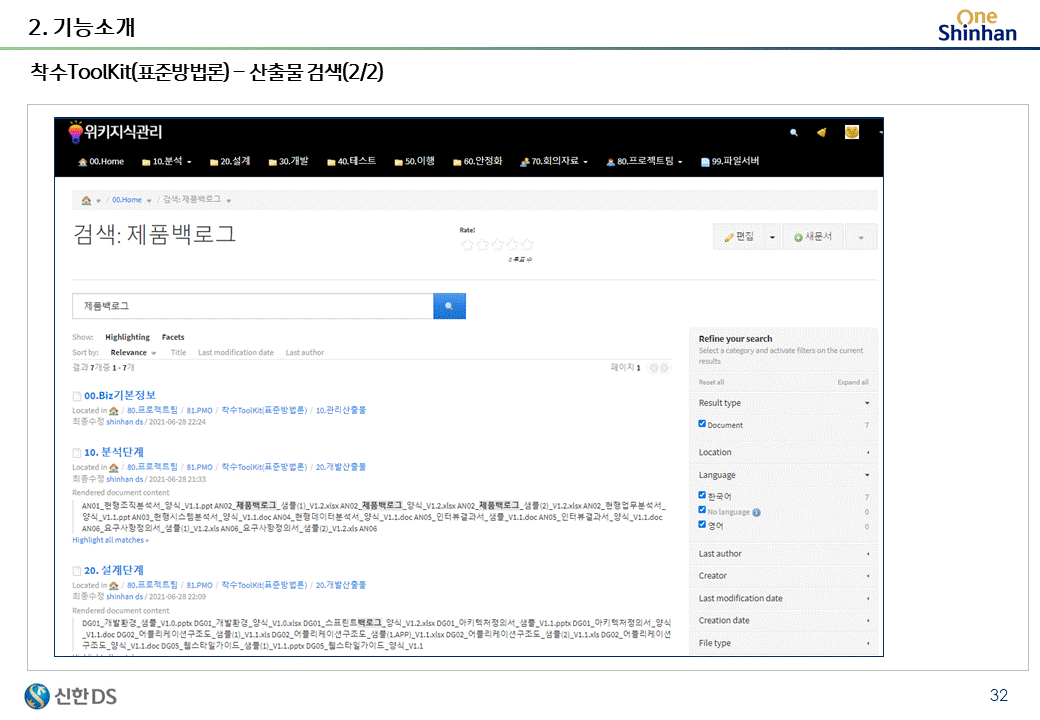This screenshot has width=1040, height=720.
Task: Click the document icon beside 10. 분석단계
Action: tap(77, 453)
